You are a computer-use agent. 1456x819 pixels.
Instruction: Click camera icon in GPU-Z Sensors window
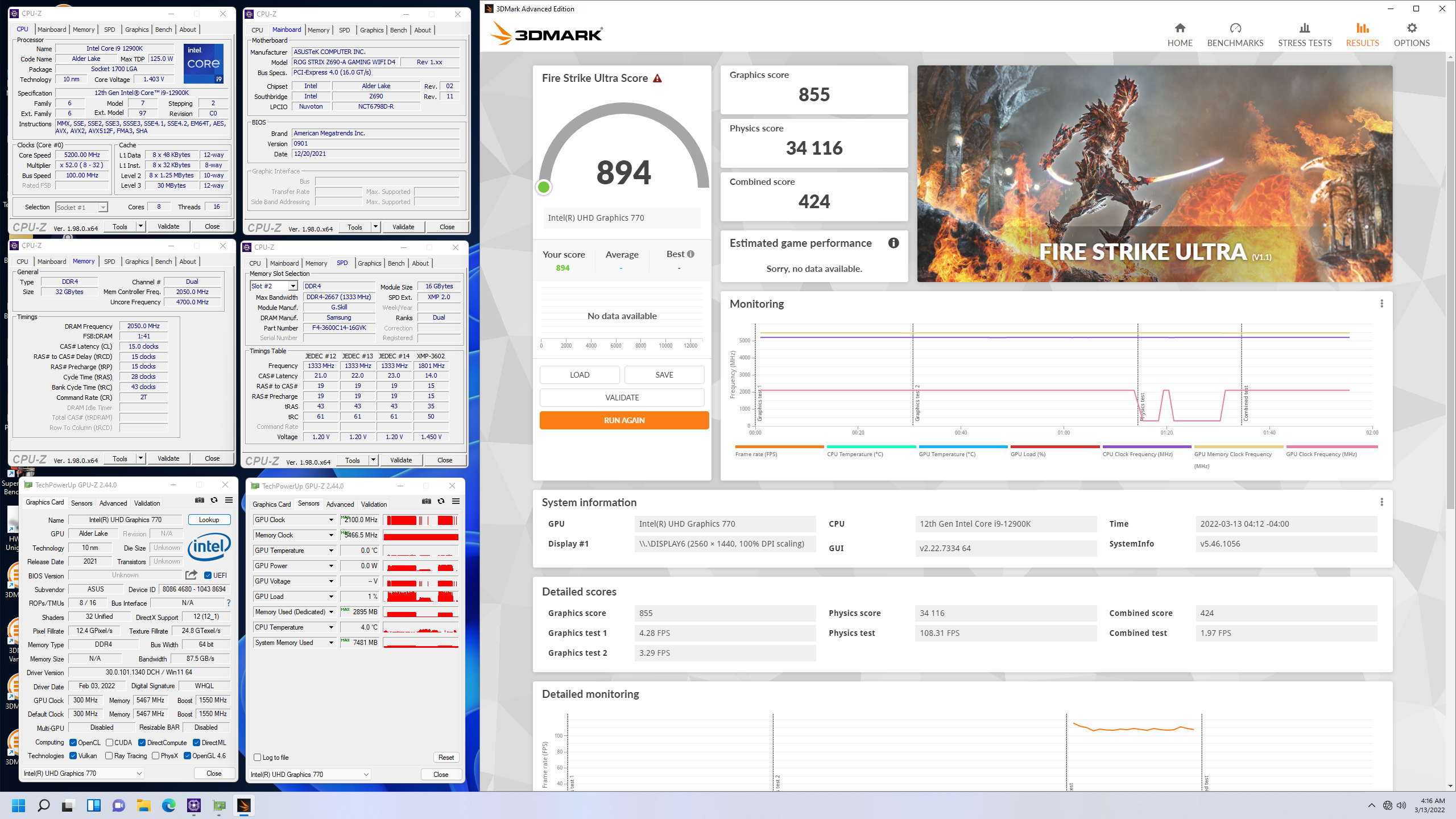[427, 502]
